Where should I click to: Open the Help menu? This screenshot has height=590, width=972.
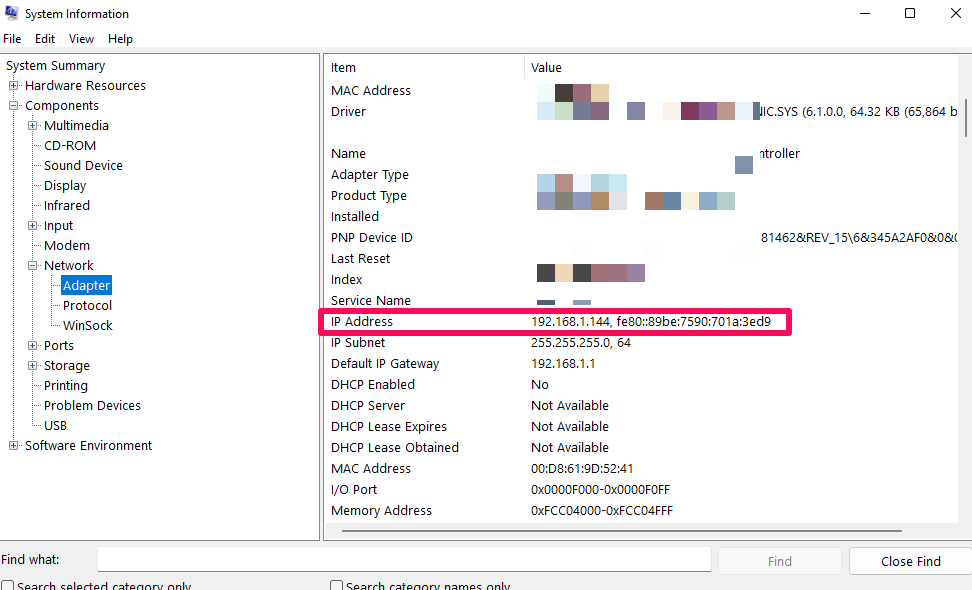pos(120,38)
